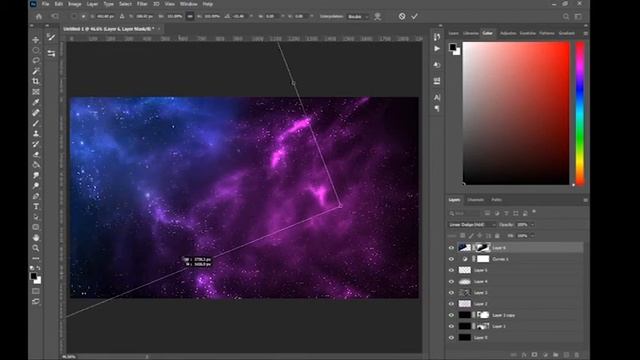This screenshot has height=360, width=640.
Task: Commit the transform with checkmark
Action: 415,16
